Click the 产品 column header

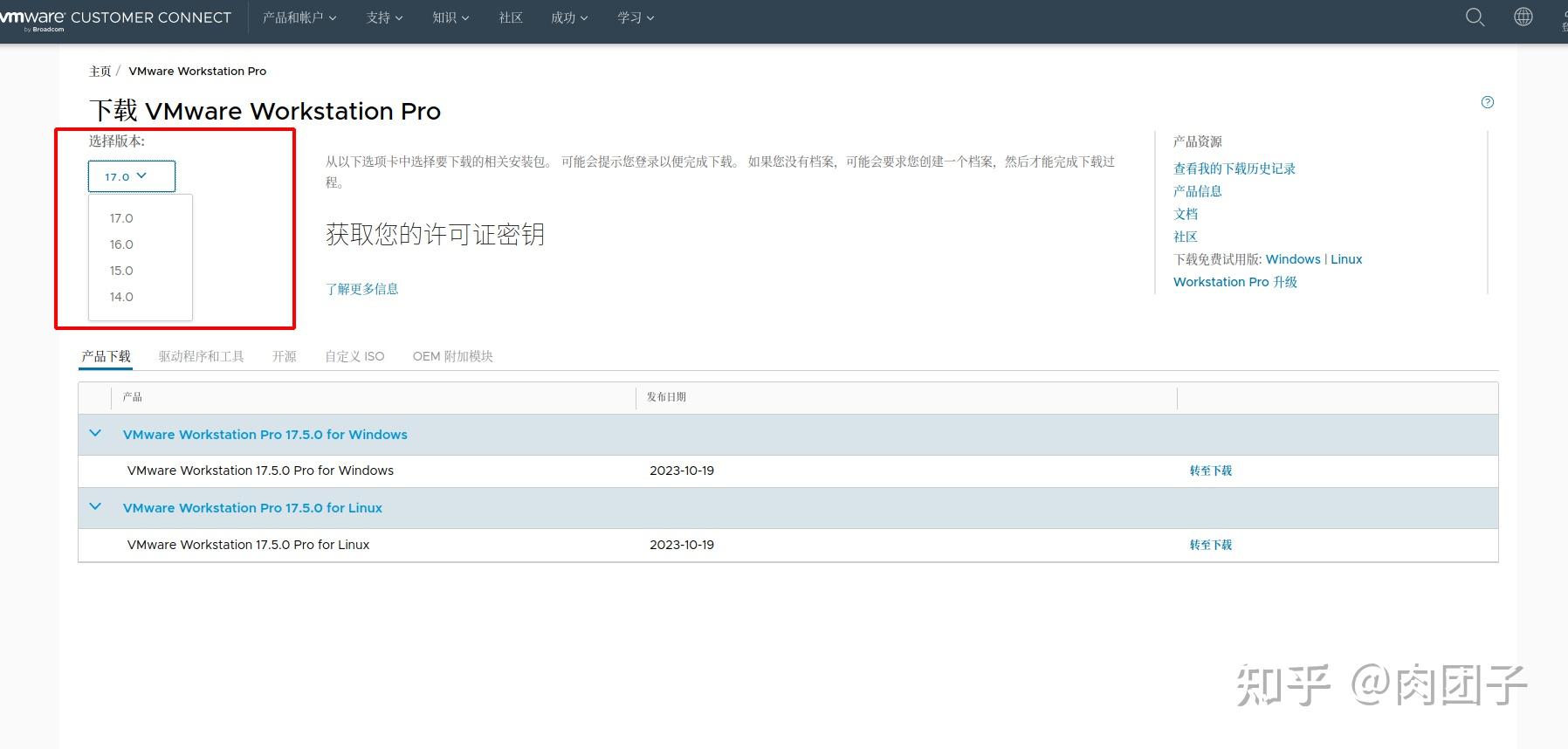(x=133, y=397)
